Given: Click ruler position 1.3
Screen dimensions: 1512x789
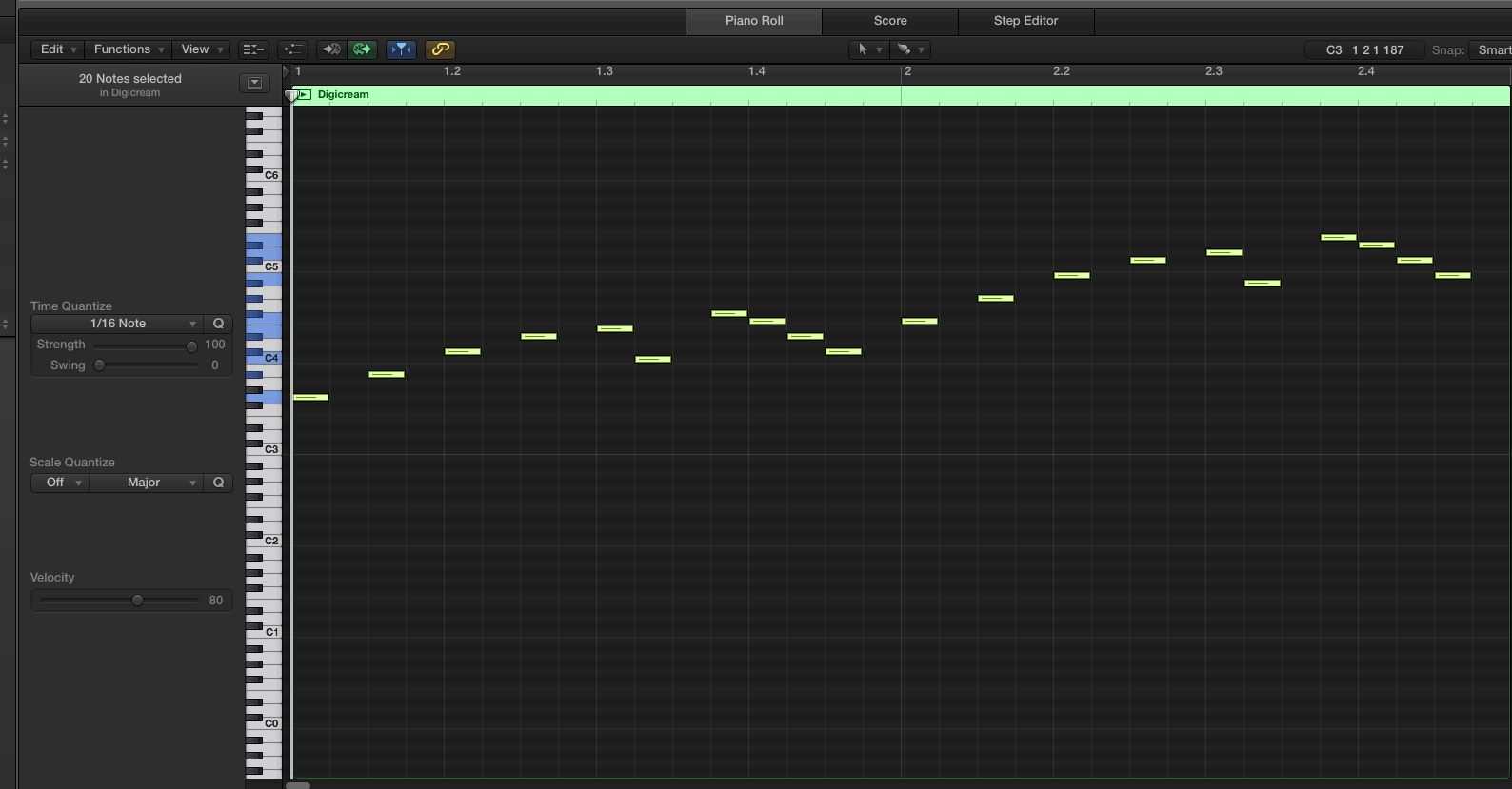Looking at the screenshot, I should 605,71.
